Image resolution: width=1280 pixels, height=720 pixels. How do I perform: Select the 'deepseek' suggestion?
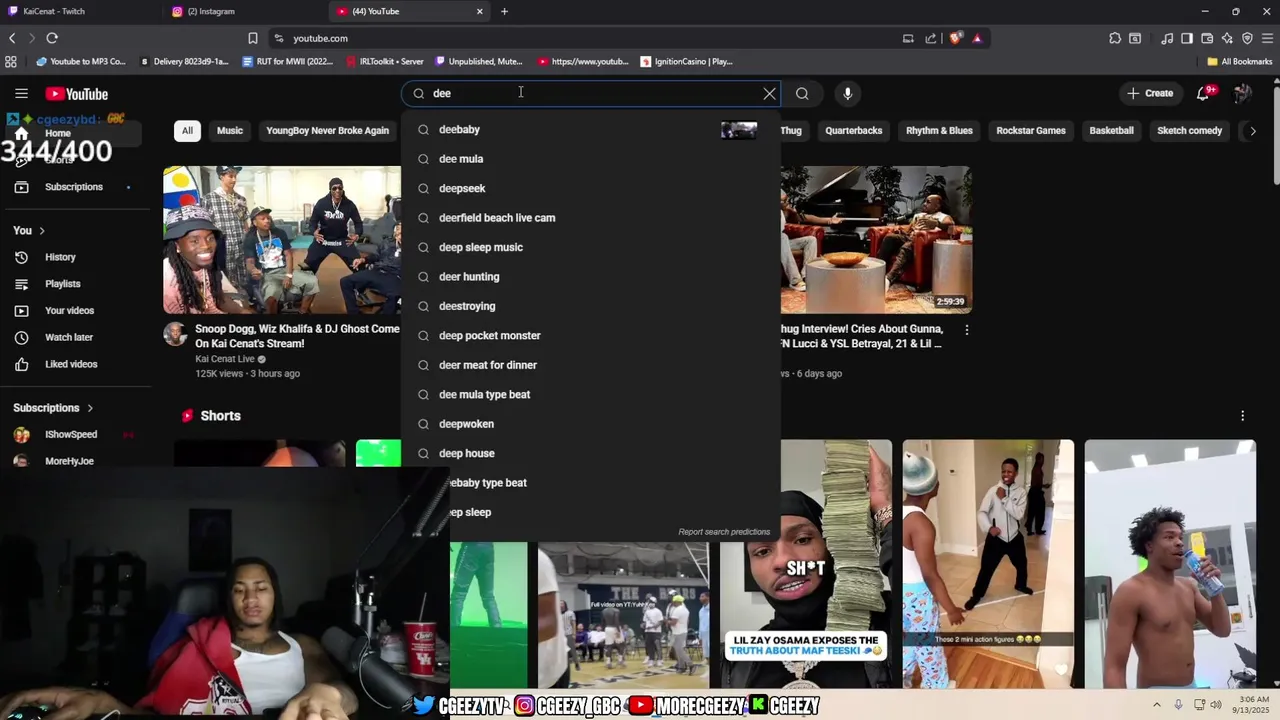pyautogui.click(x=590, y=188)
